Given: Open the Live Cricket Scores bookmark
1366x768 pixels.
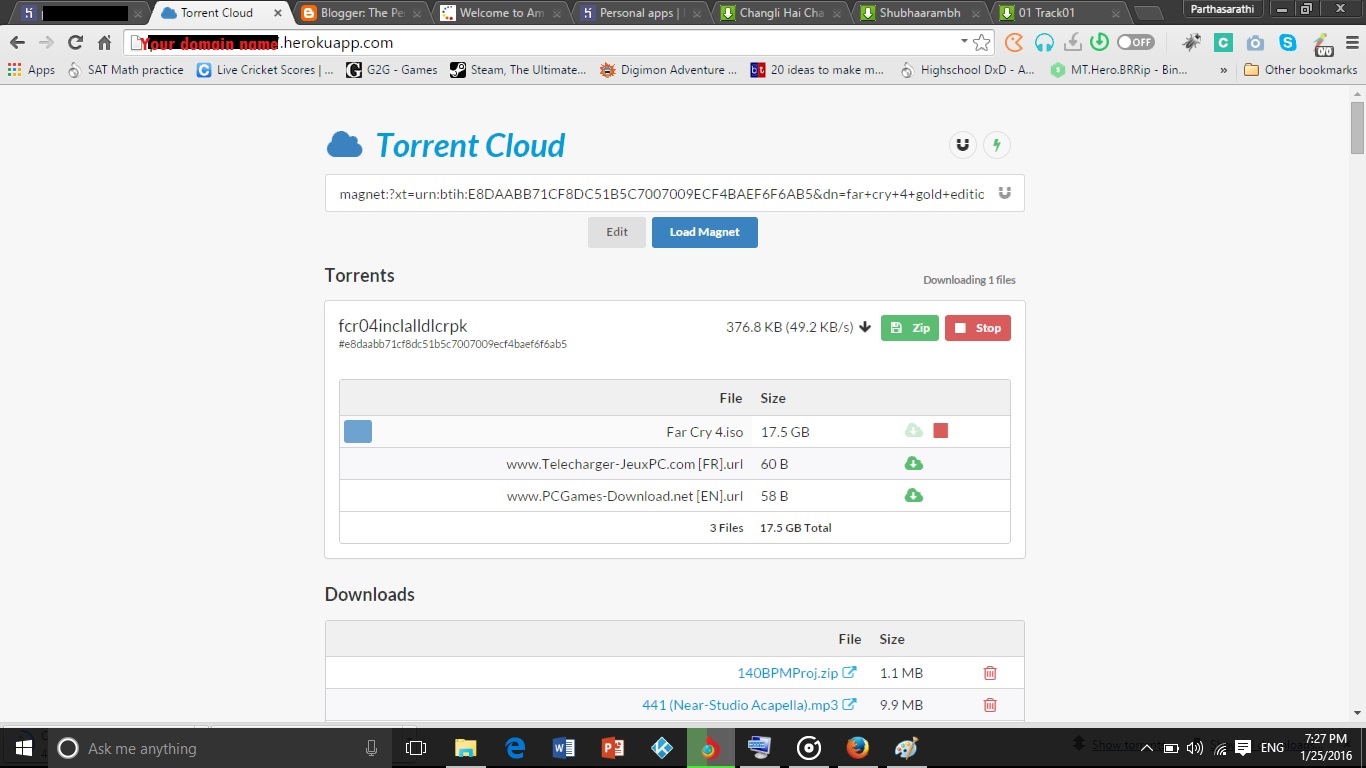Looking at the screenshot, I should pyautogui.click(x=265, y=70).
